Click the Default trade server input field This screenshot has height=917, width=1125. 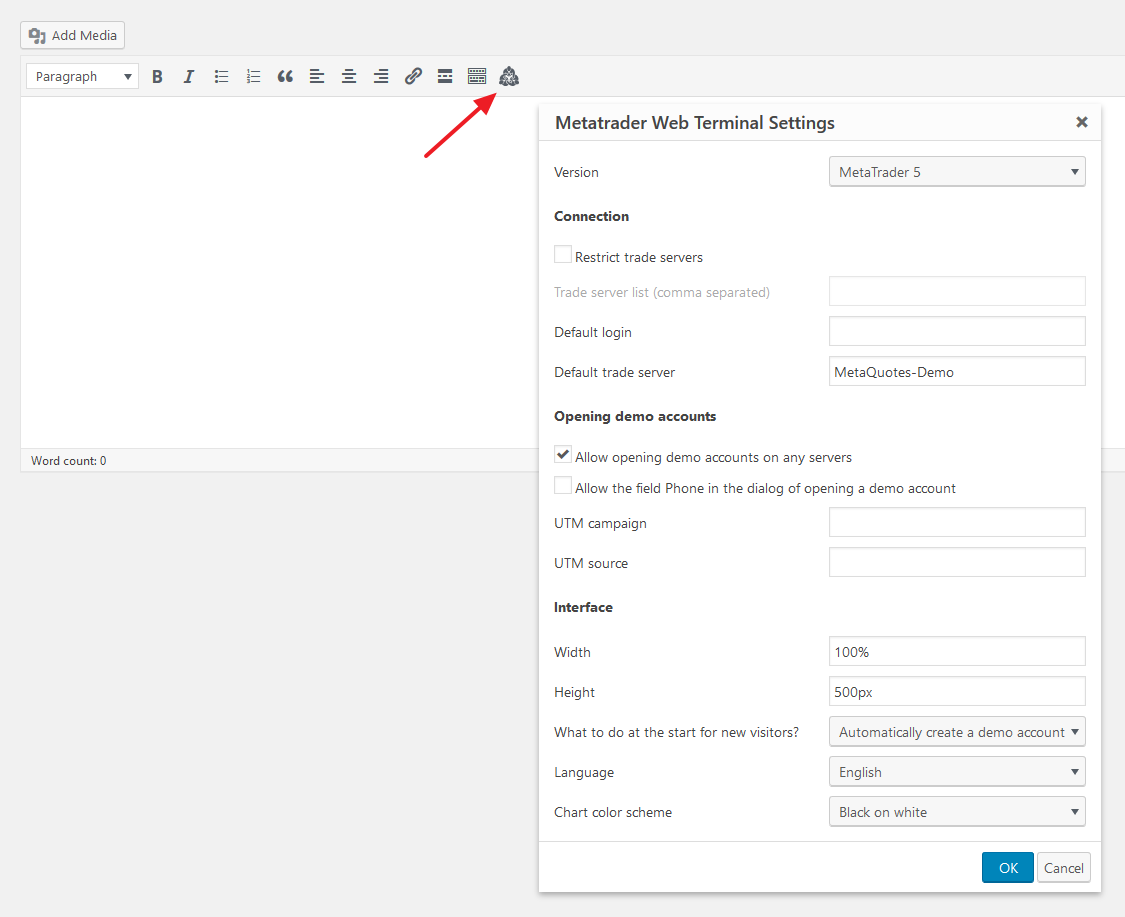pyautogui.click(x=957, y=372)
